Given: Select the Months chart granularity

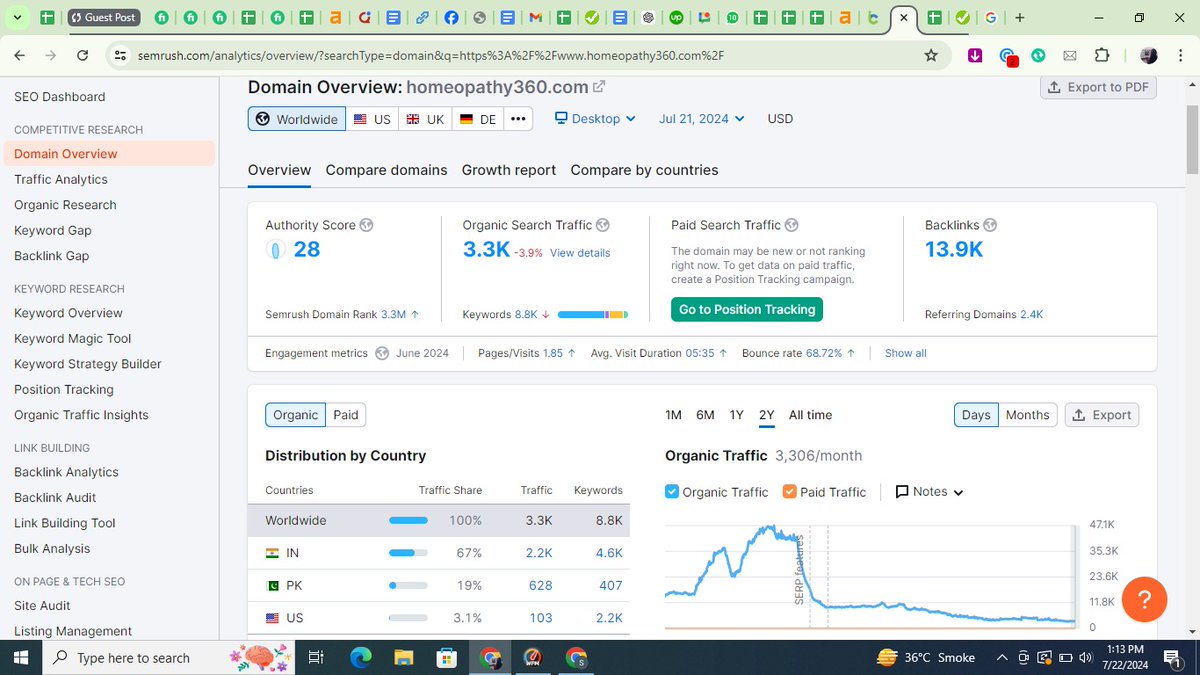Looking at the screenshot, I should tap(1027, 415).
